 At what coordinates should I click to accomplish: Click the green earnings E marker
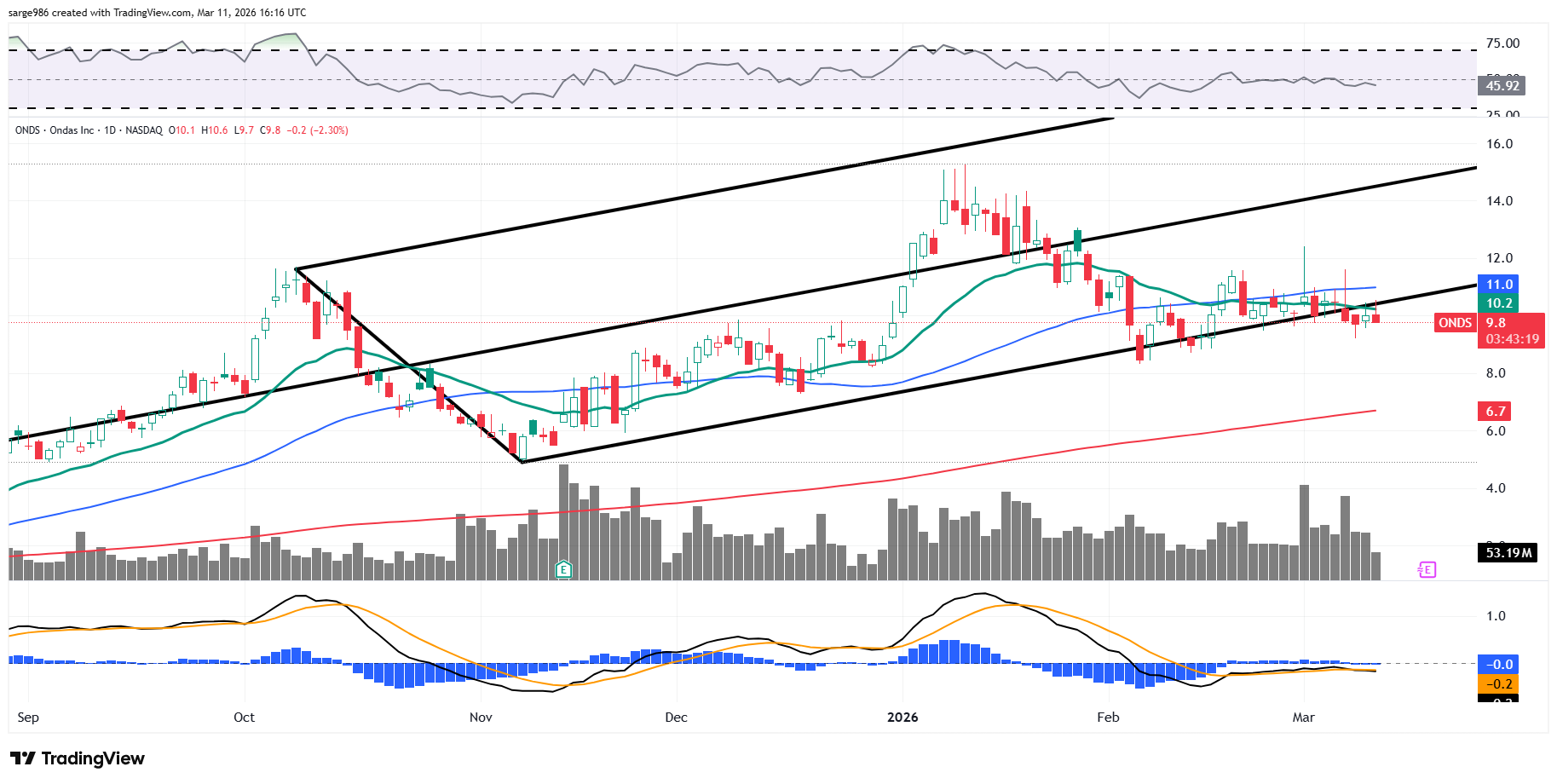click(x=562, y=569)
